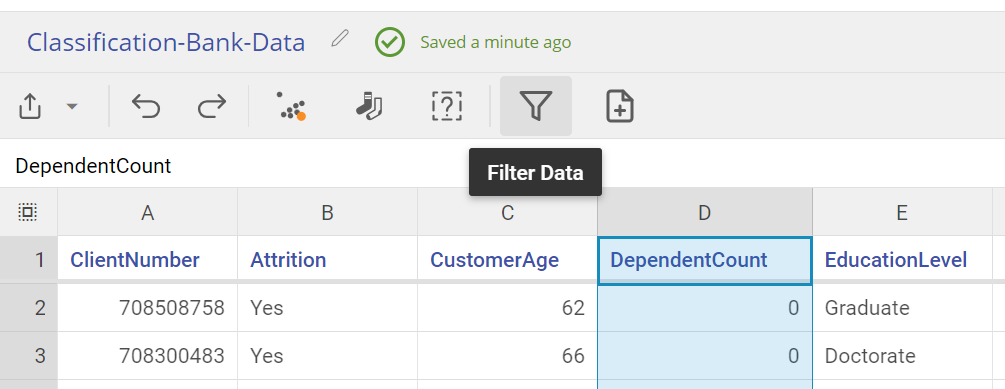This screenshot has height=389, width=1005.
Task: Click the formula bar showing DependentCount
Action: [502, 166]
